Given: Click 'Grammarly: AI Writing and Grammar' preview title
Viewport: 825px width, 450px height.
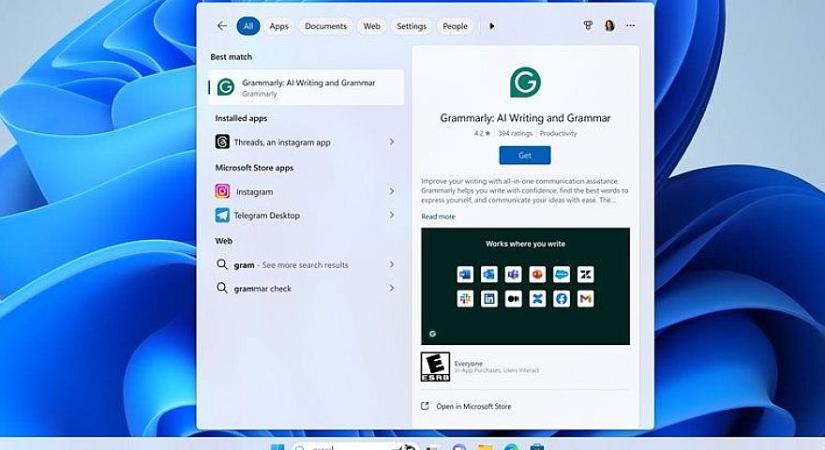Looking at the screenshot, I should point(525,118).
